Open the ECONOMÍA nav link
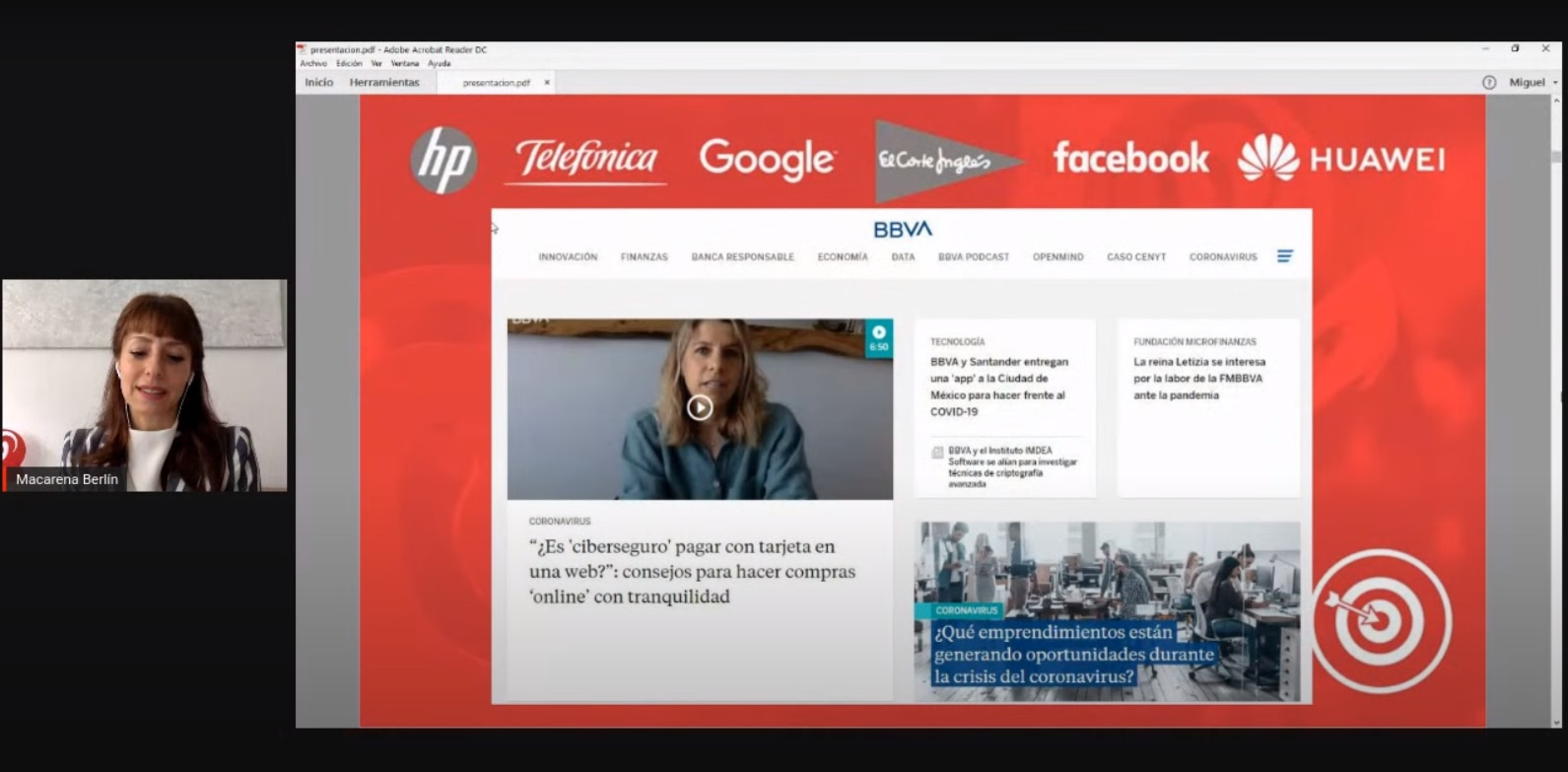Image resolution: width=1568 pixels, height=772 pixels. tap(843, 257)
